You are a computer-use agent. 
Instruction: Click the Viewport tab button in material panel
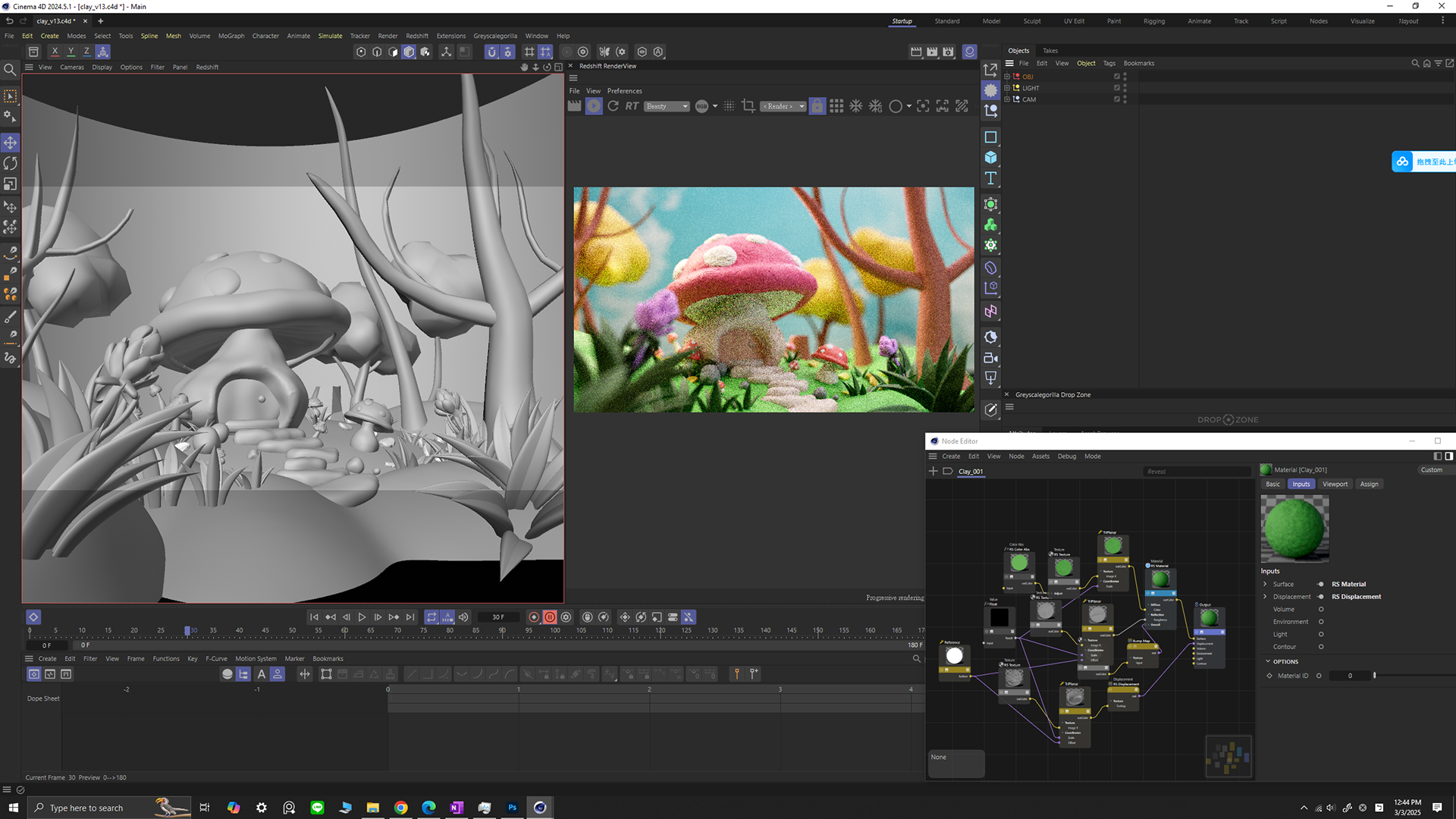click(x=1335, y=484)
